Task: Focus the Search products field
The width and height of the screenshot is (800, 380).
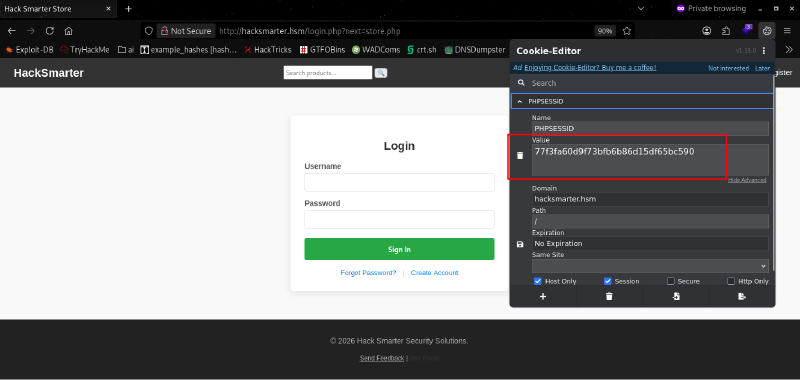Action: (x=328, y=73)
